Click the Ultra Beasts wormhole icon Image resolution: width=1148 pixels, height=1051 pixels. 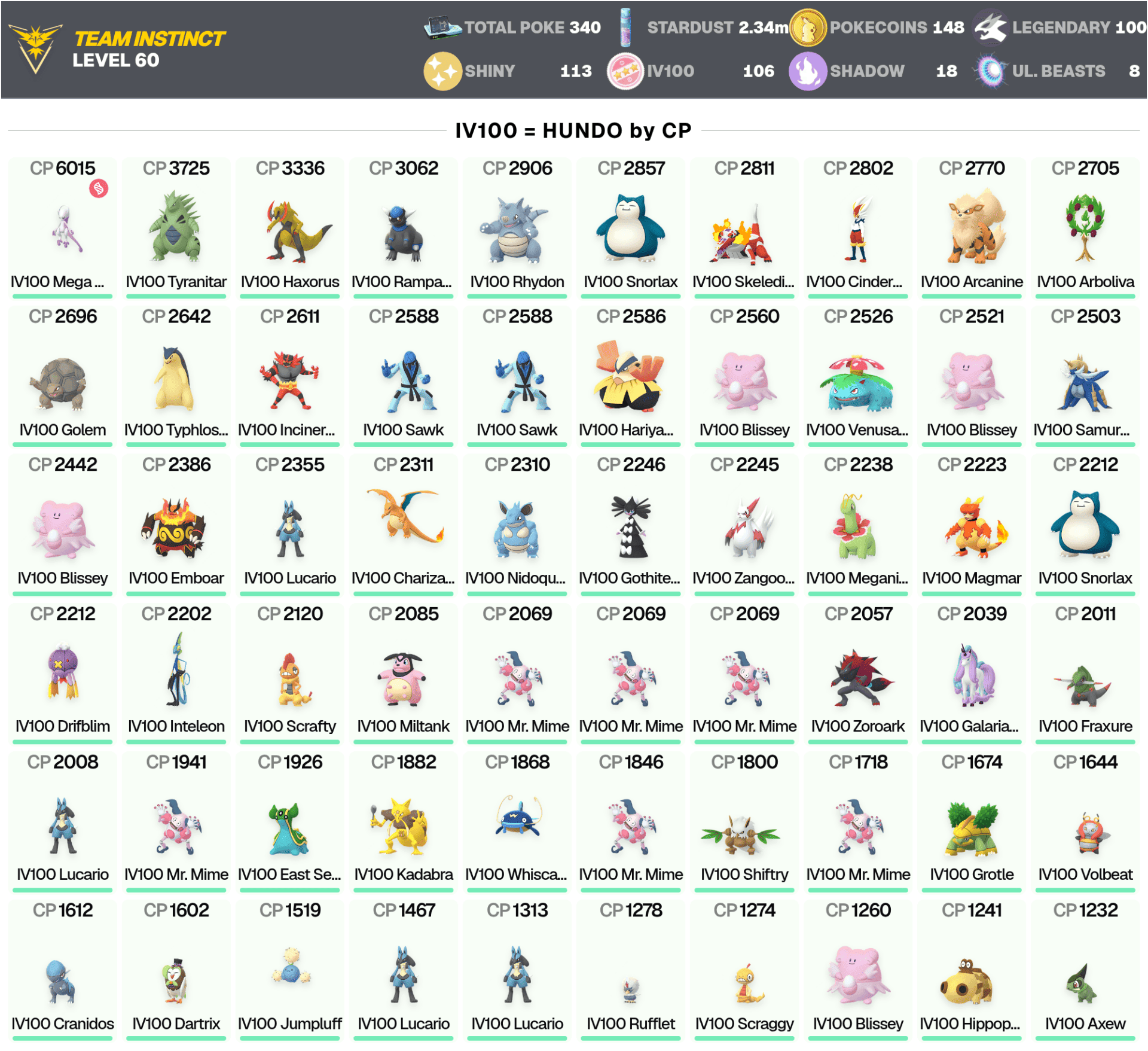(991, 71)
